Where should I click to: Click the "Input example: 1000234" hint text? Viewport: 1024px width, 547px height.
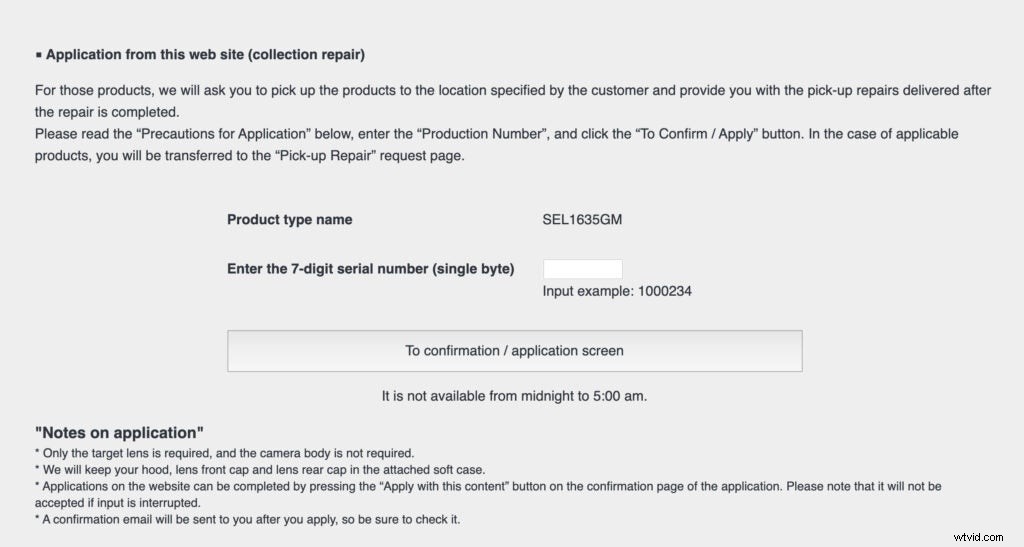click(617, 291)
